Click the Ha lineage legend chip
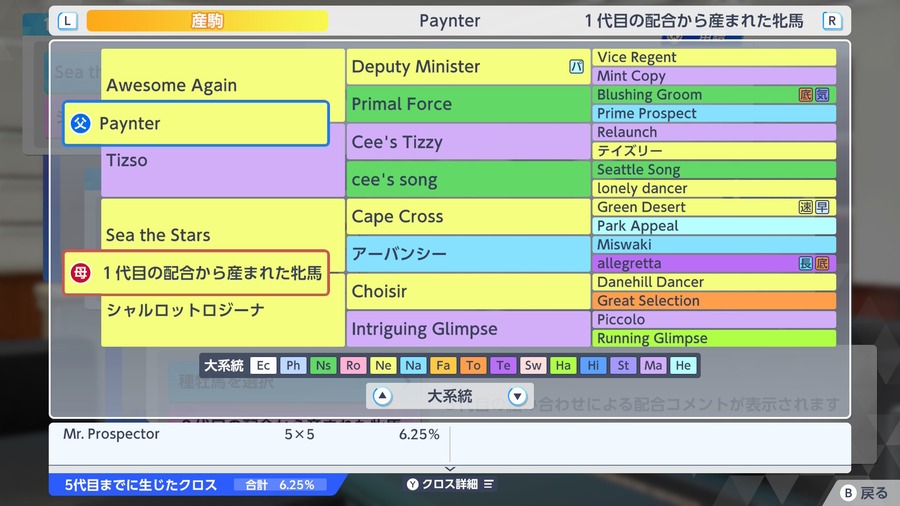The width and height of the screenshot is (900, 506). [563, 365]
